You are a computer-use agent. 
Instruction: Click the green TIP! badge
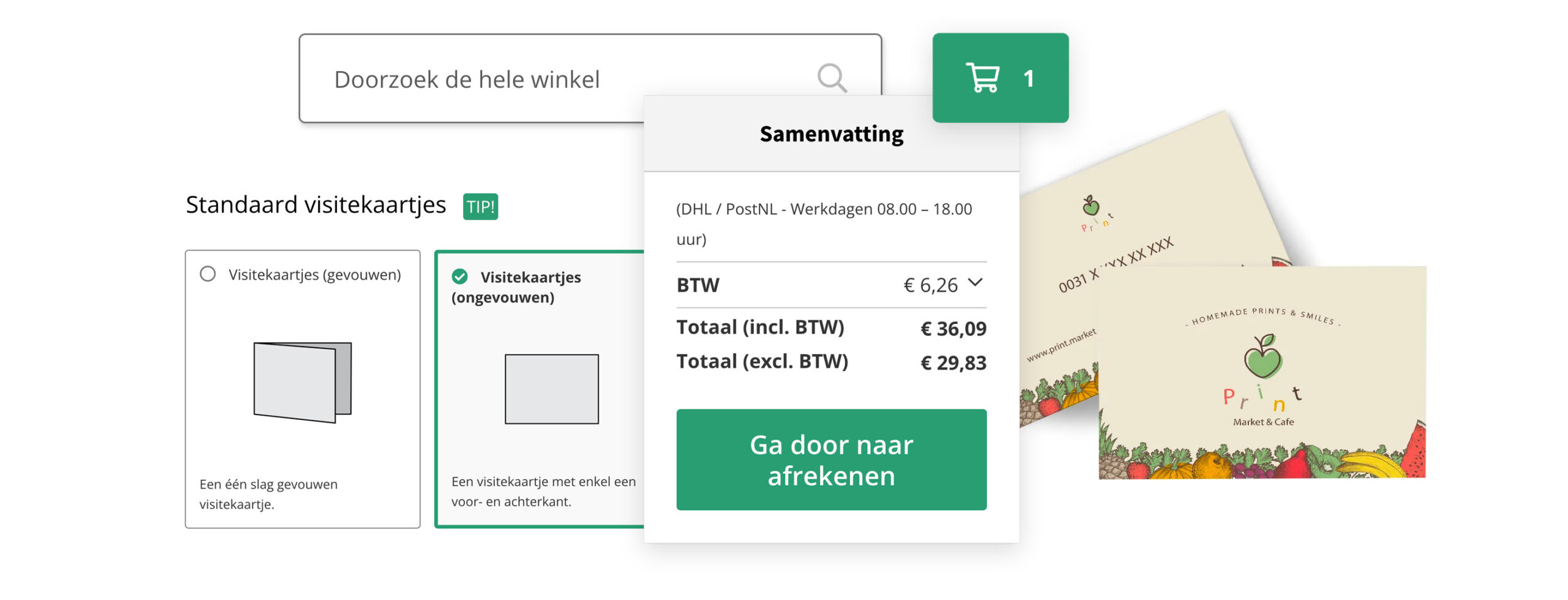[480, 206]
